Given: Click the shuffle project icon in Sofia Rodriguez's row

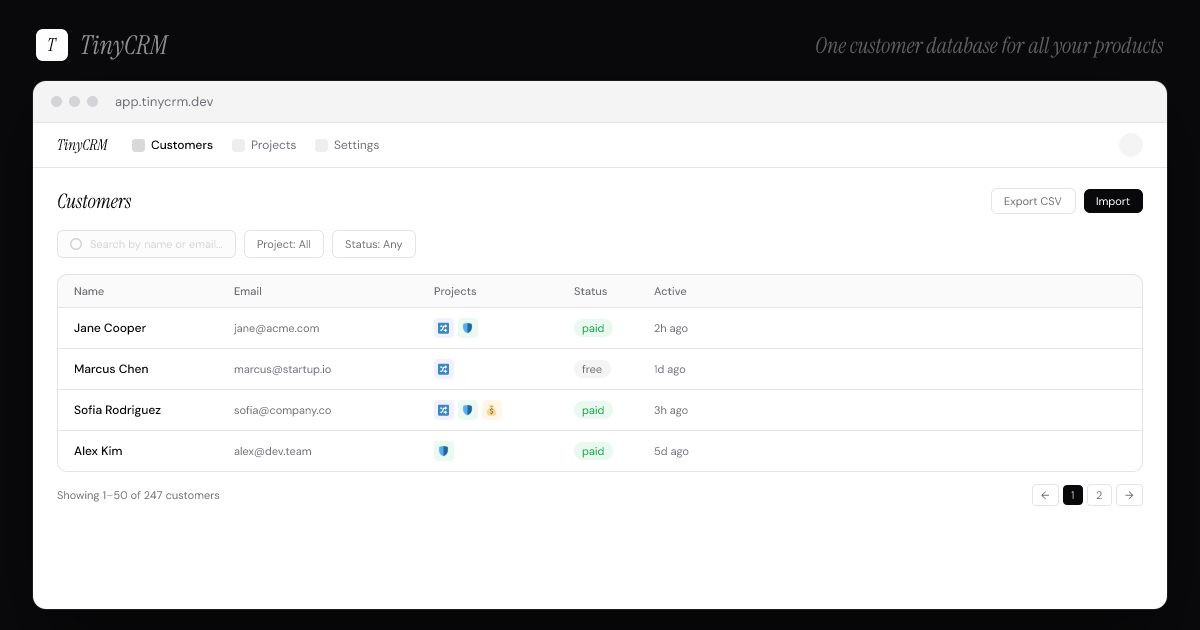Looking at the screenshot, I should pyautogui.click(x=444, y=410).
